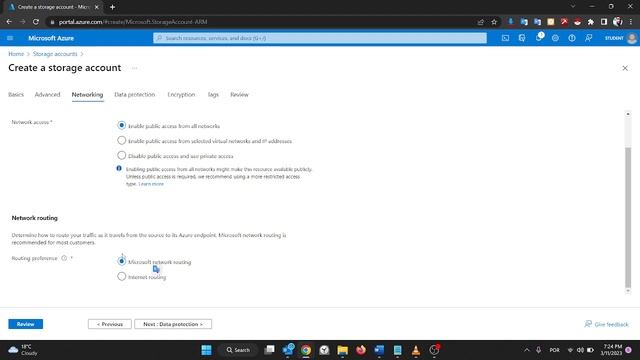Open the weather widget in taskbar
The image size is (640, 360).
click(x=23, y=350)
